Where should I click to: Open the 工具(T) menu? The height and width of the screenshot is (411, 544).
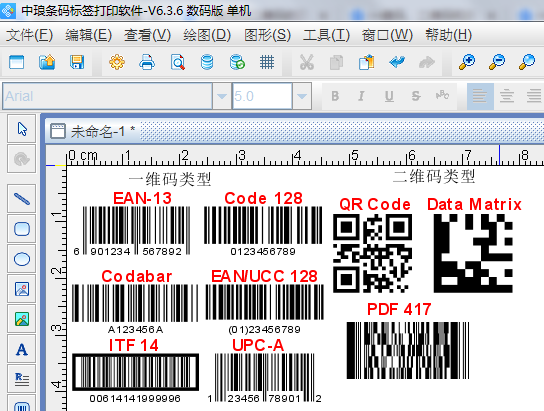[326, 35]
